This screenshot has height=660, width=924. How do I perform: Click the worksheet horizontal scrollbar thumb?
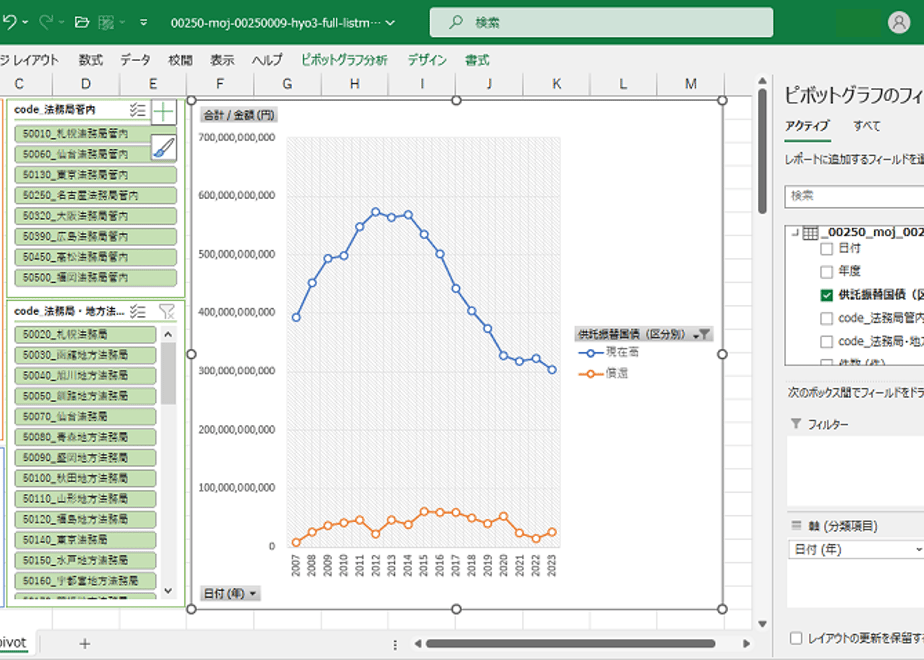tap(570, 644)
